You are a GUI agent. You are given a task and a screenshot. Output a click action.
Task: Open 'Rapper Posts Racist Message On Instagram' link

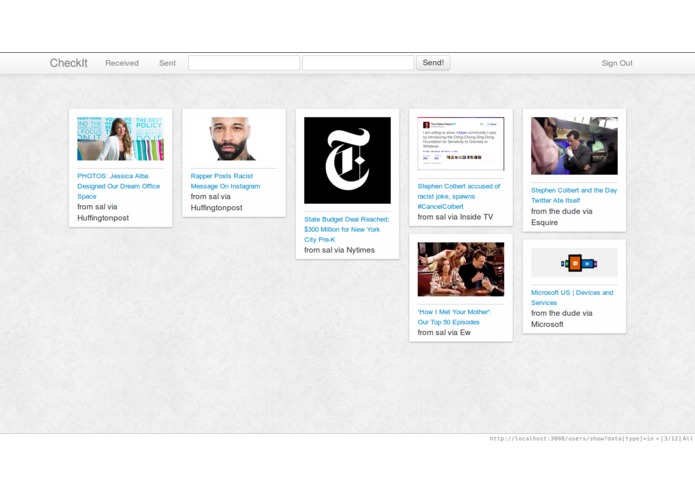[x=225, y=181]
